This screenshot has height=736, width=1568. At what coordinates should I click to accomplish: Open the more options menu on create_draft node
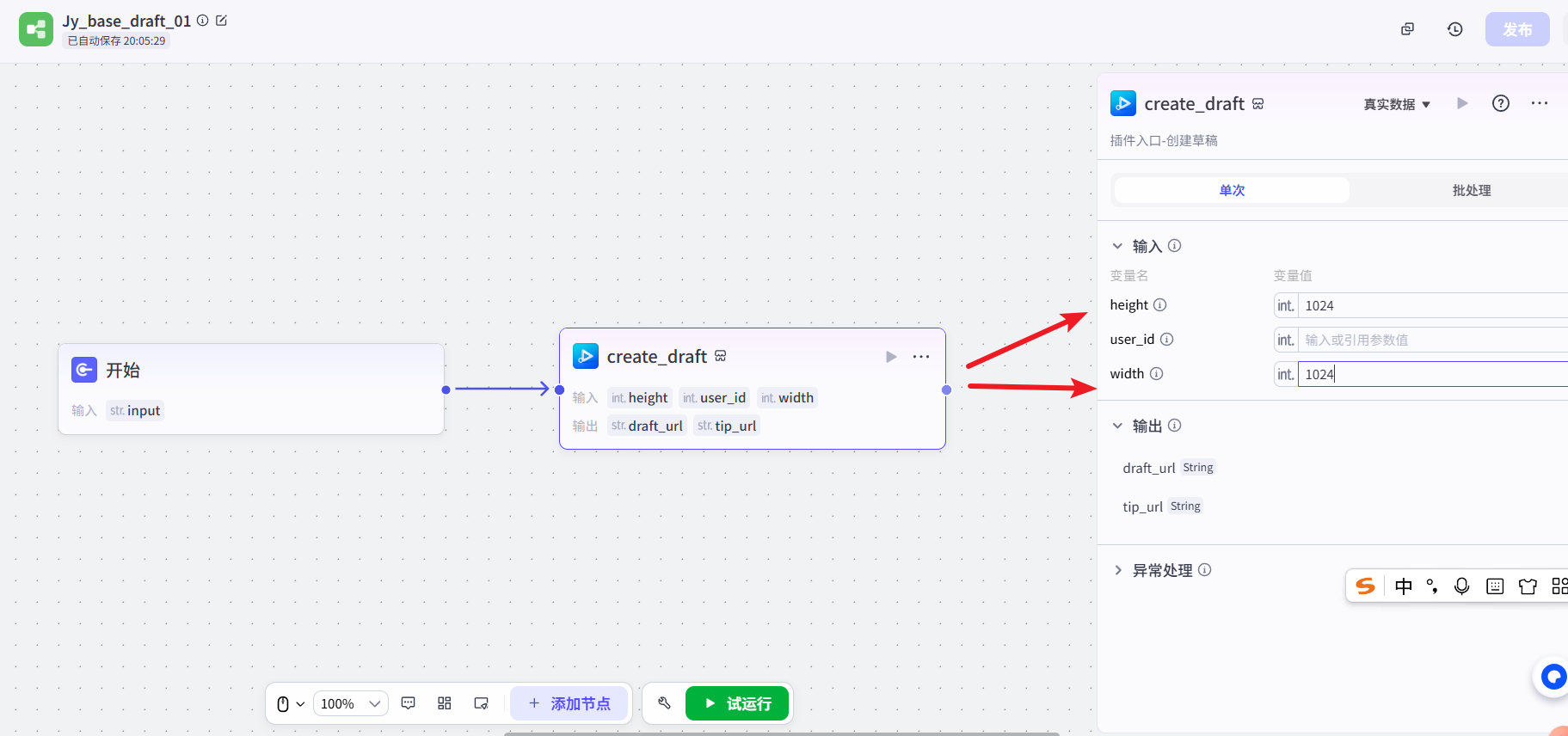click(921, 357)
